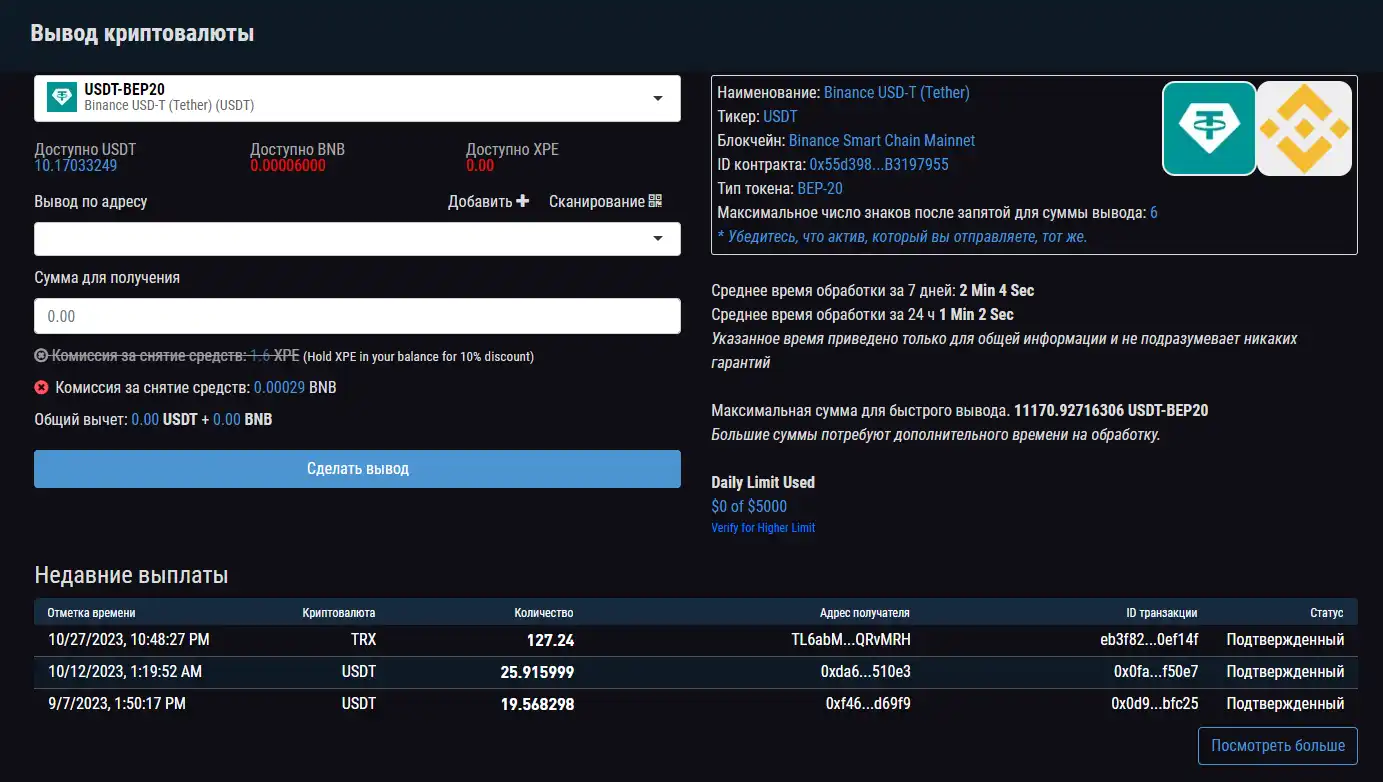The height and width of the screenshot is (782, 1383).
Task: Click the Криптовалюта column header
Action: (x=339, y=612)
